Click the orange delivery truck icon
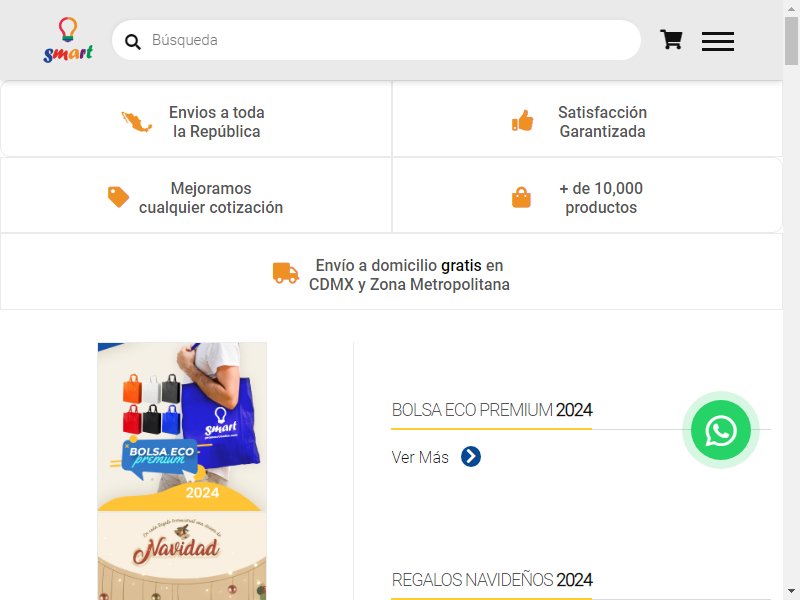800x600 pixels. pos(286,273)
